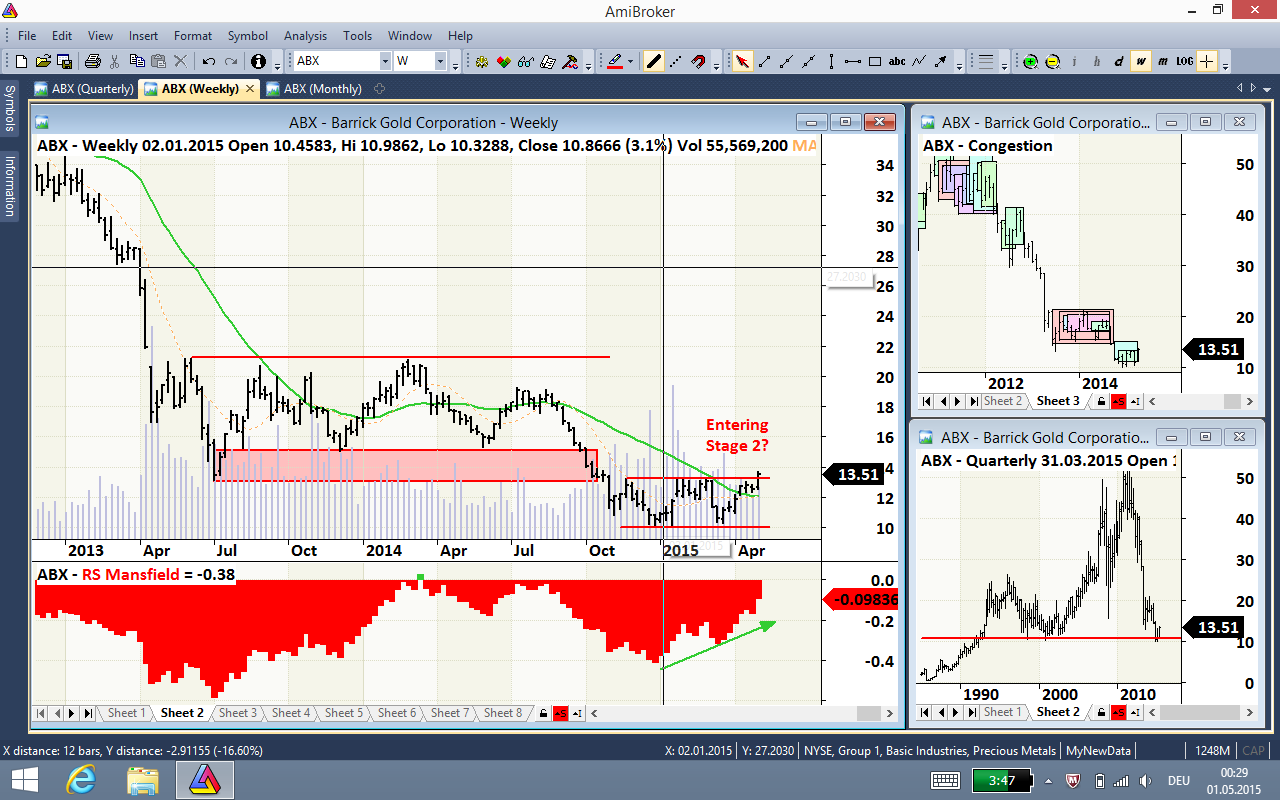Screen dimensions: 1280x800
Task: Open the ABX ticker symbol dropdown
Action: pos(341,61)
